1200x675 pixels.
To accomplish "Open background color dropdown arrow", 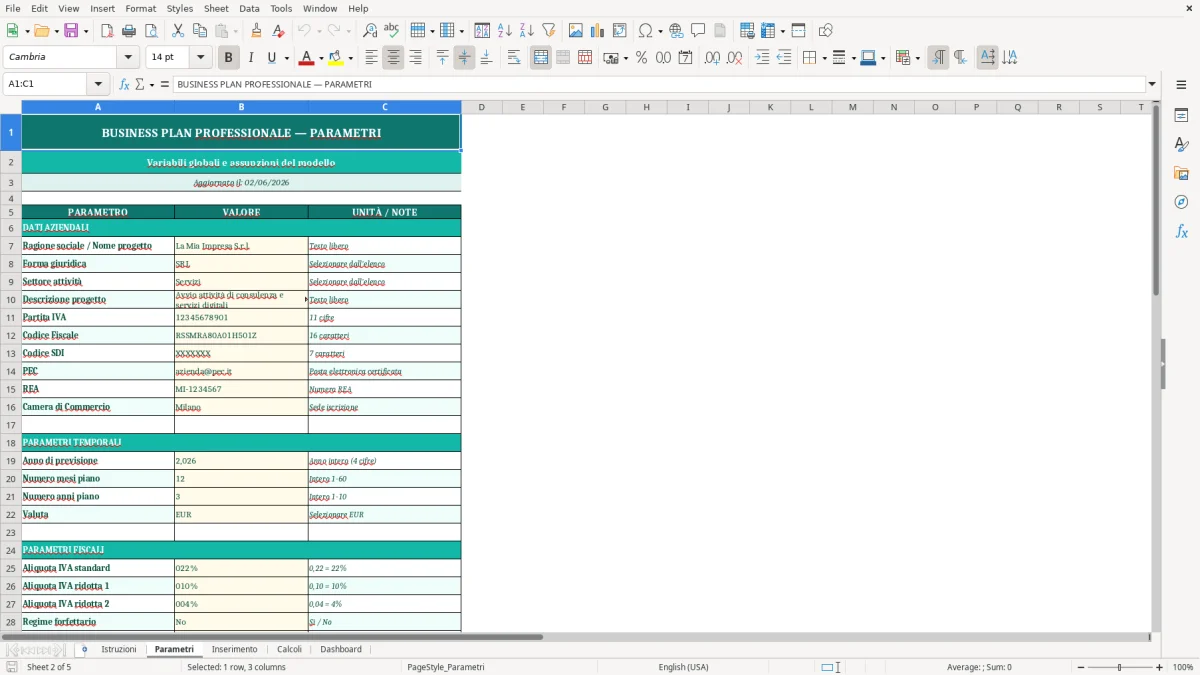I will [351, 58].
